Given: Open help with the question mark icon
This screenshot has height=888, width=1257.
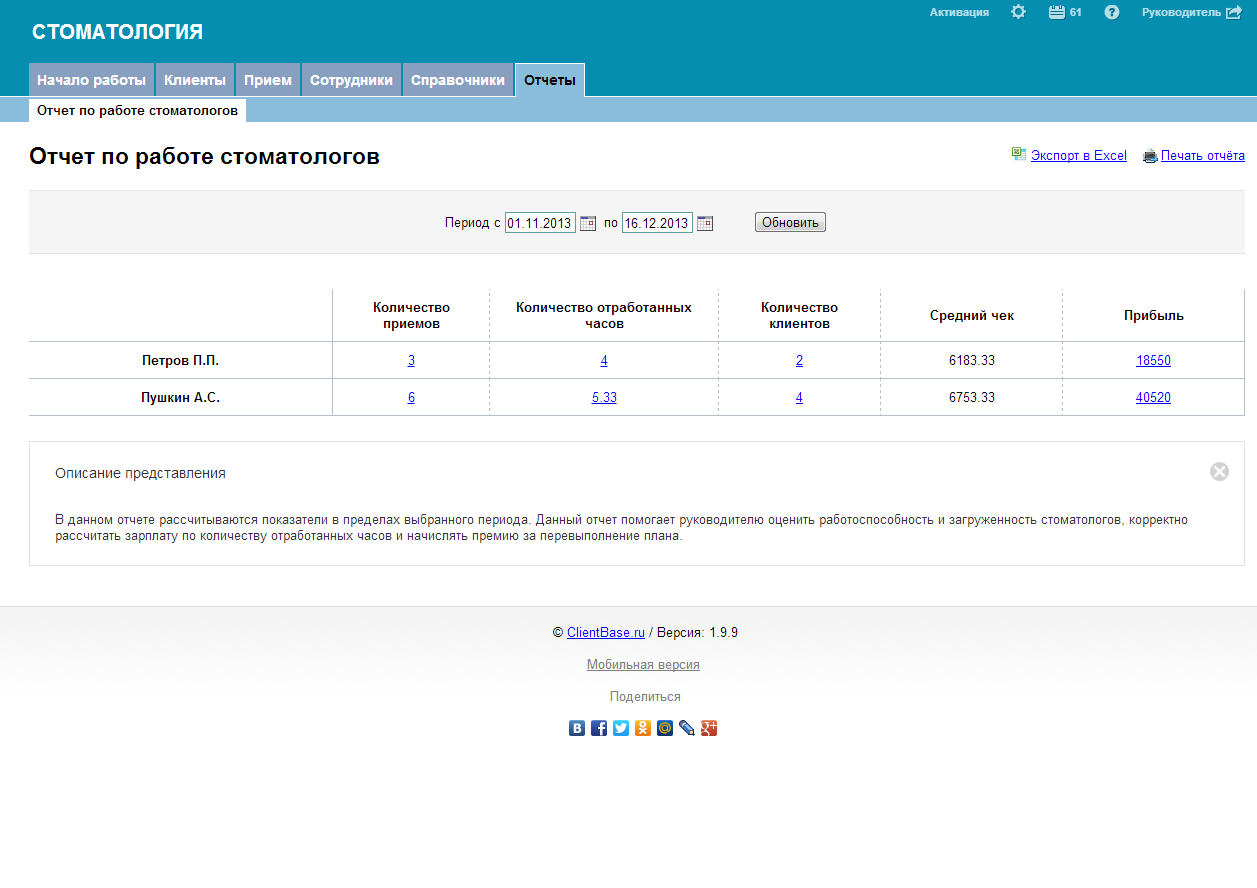Looking at the screenshot, I should click(x=1111, y=12).
